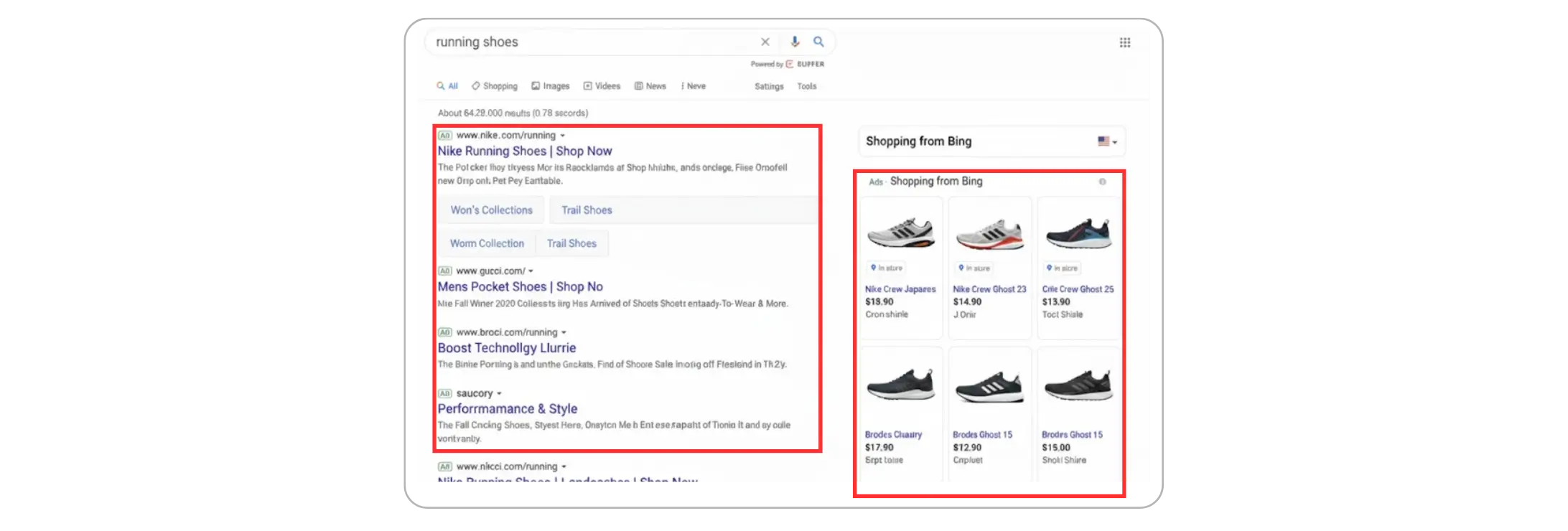Select the All results tab
The image size is (1568, 531).
[447, 86]
